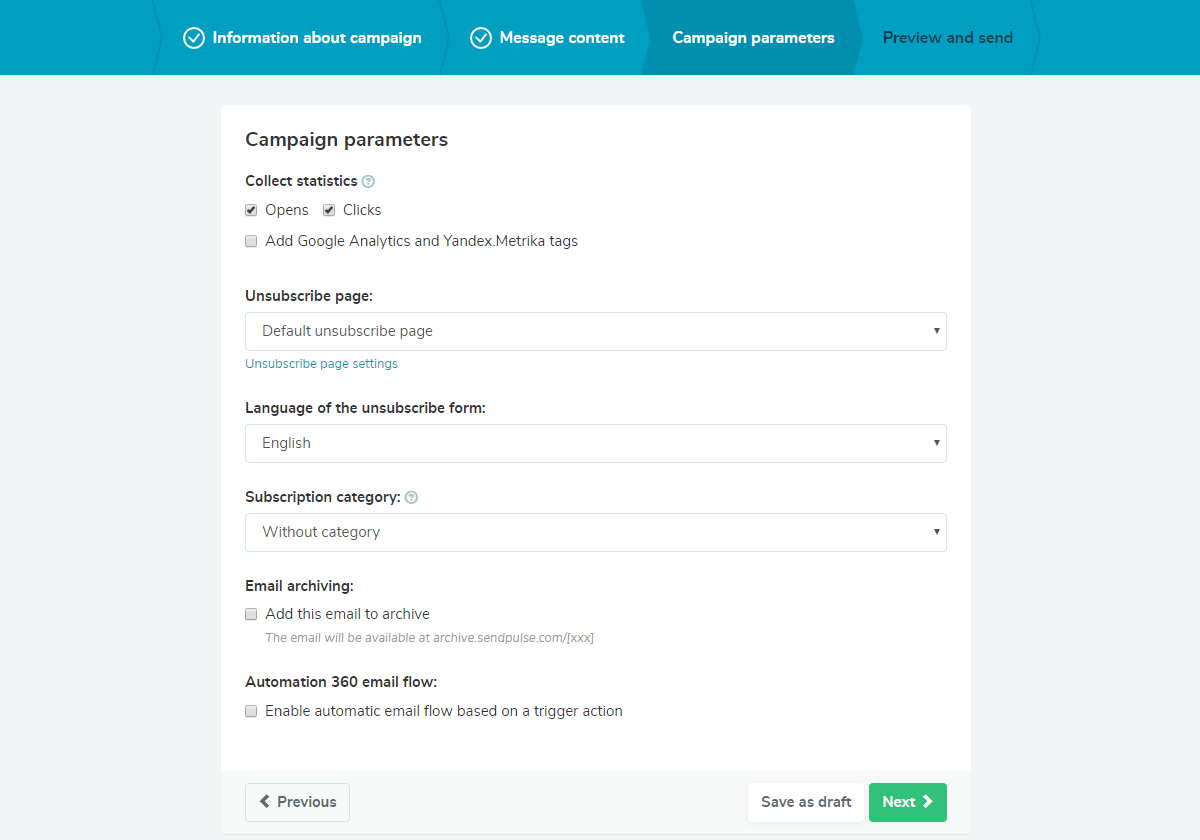Image resolution: width=1200 pixels, height=840 pixels.
Task: Open the unsubscribe form language dropdown
Action: pos(596,443)
